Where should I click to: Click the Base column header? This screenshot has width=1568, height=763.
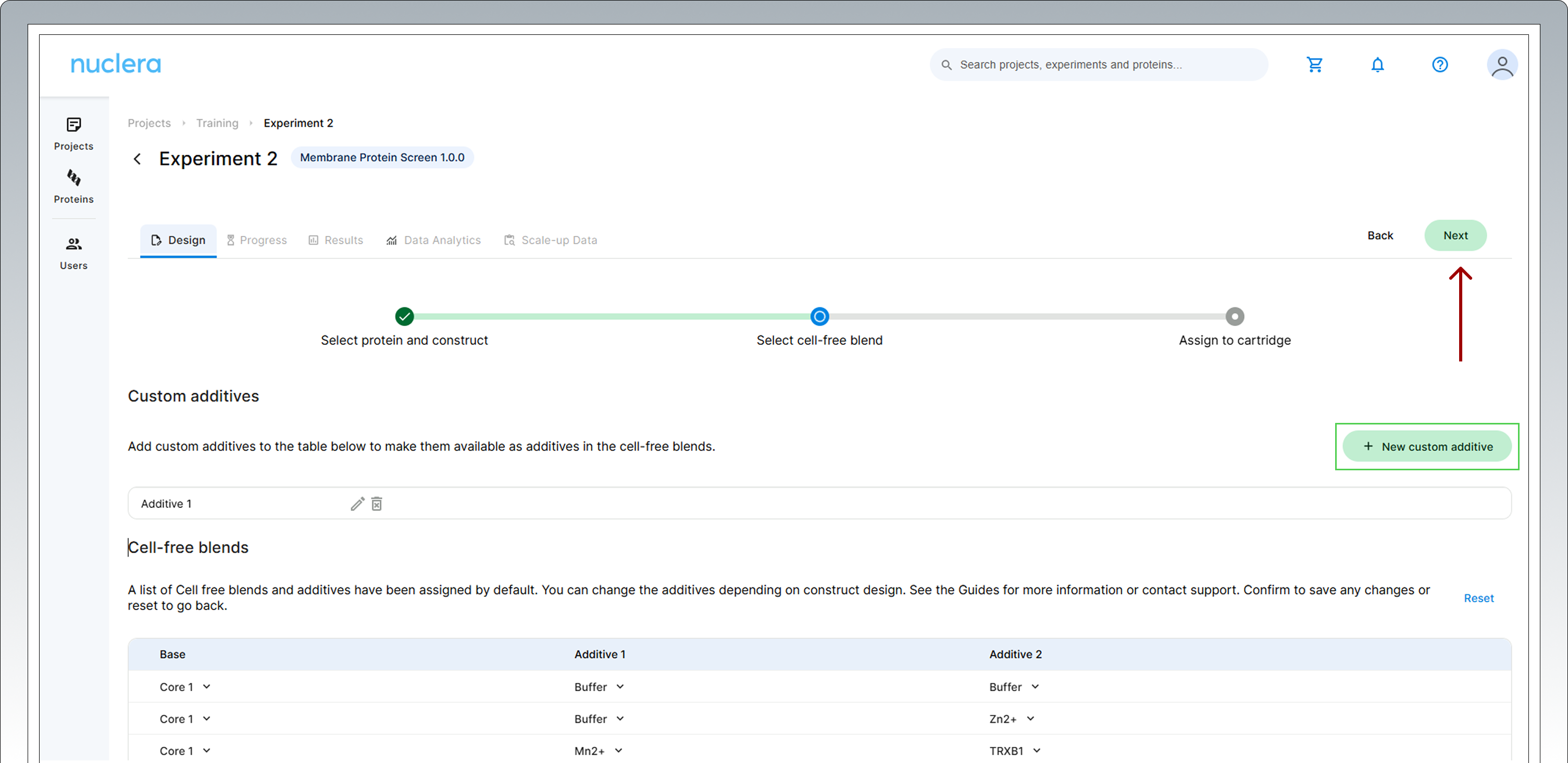tap(172, 655)
